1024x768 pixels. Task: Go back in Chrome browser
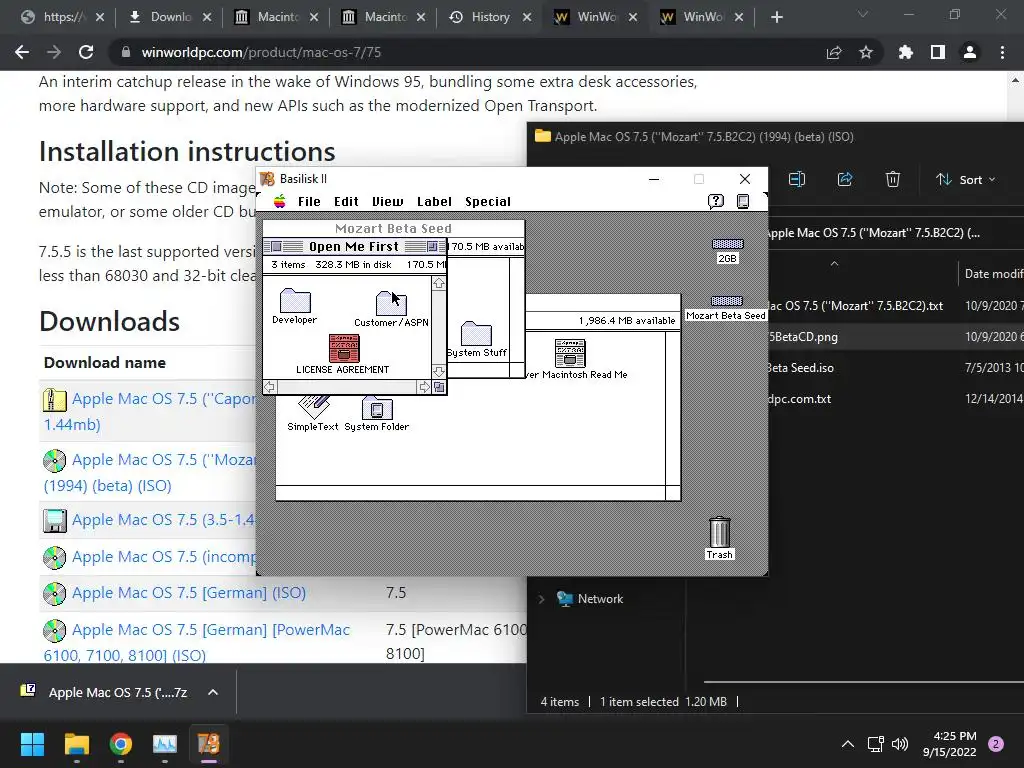[x=22, y=52]
